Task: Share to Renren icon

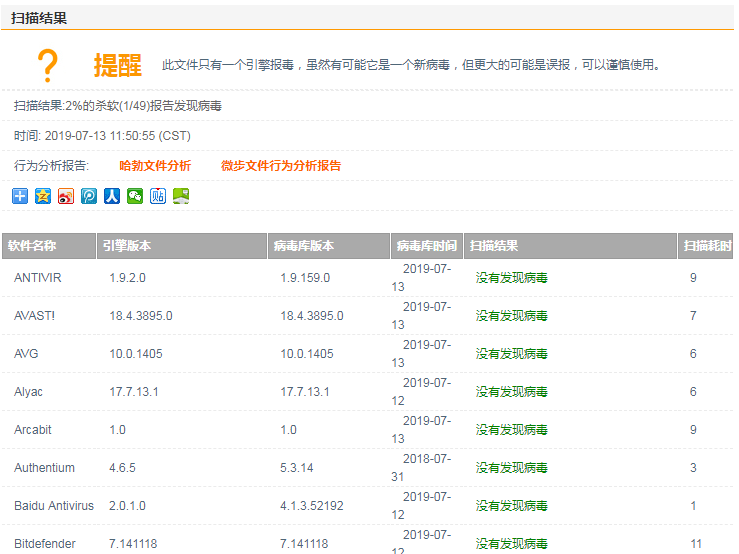Action: 112,196
